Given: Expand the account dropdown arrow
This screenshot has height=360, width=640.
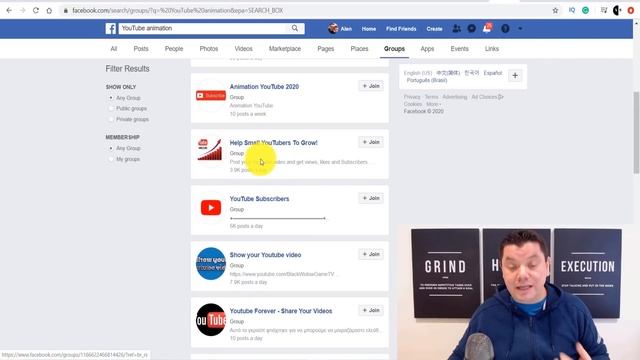Looking at the screenshot, I should (520, 29).
